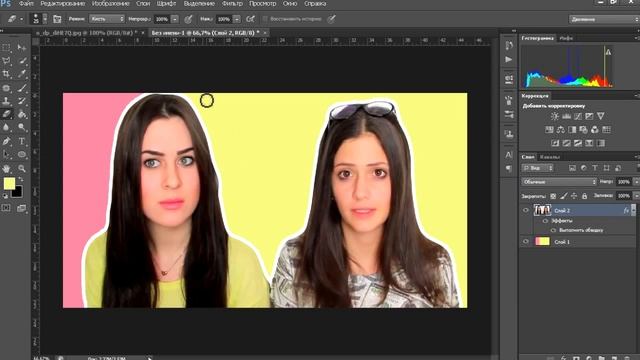640x360 pixels.
Task: Open eraser Режим dropdown showing Кисть
Action: [x=107, y=19]
